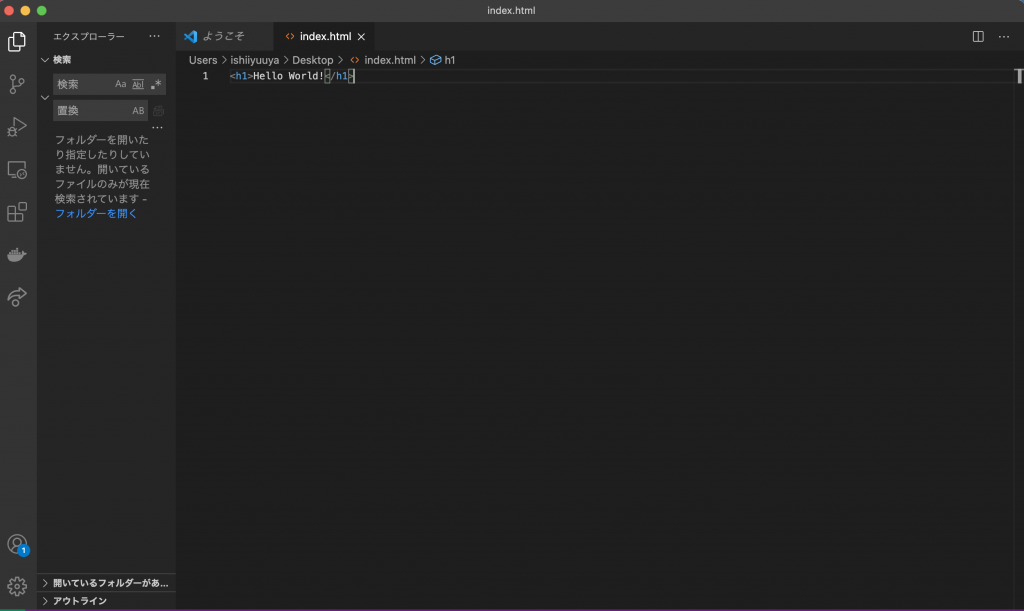Viewport: 1024px width, 611px height.
Task: Toggle Match Whole Word in search
Action: pos(138,85)
